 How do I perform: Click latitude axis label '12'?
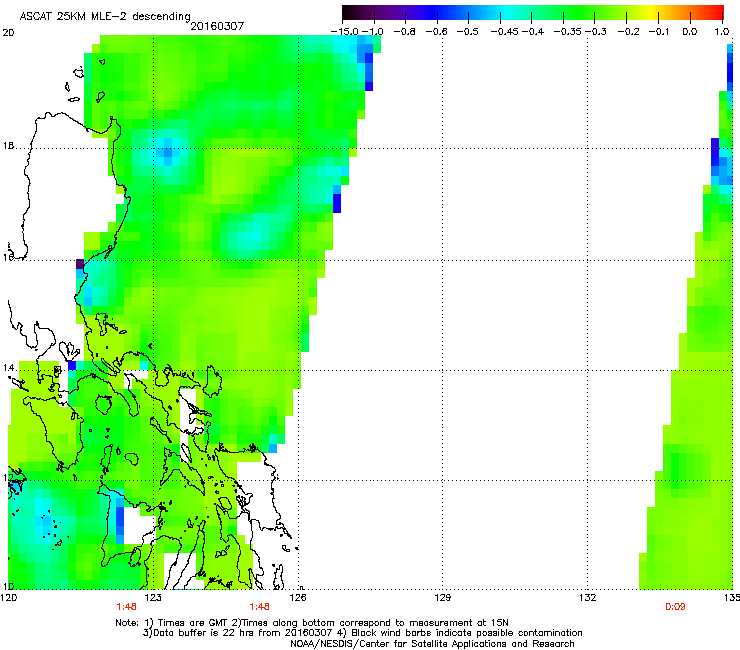tap(8, 478)
